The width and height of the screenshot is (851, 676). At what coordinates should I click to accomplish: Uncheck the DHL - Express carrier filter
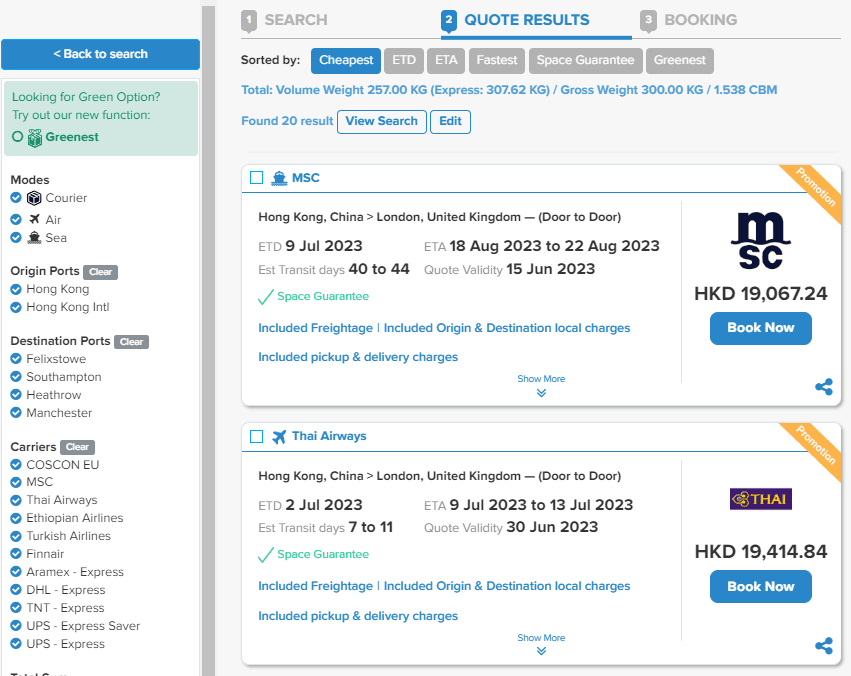16,590
